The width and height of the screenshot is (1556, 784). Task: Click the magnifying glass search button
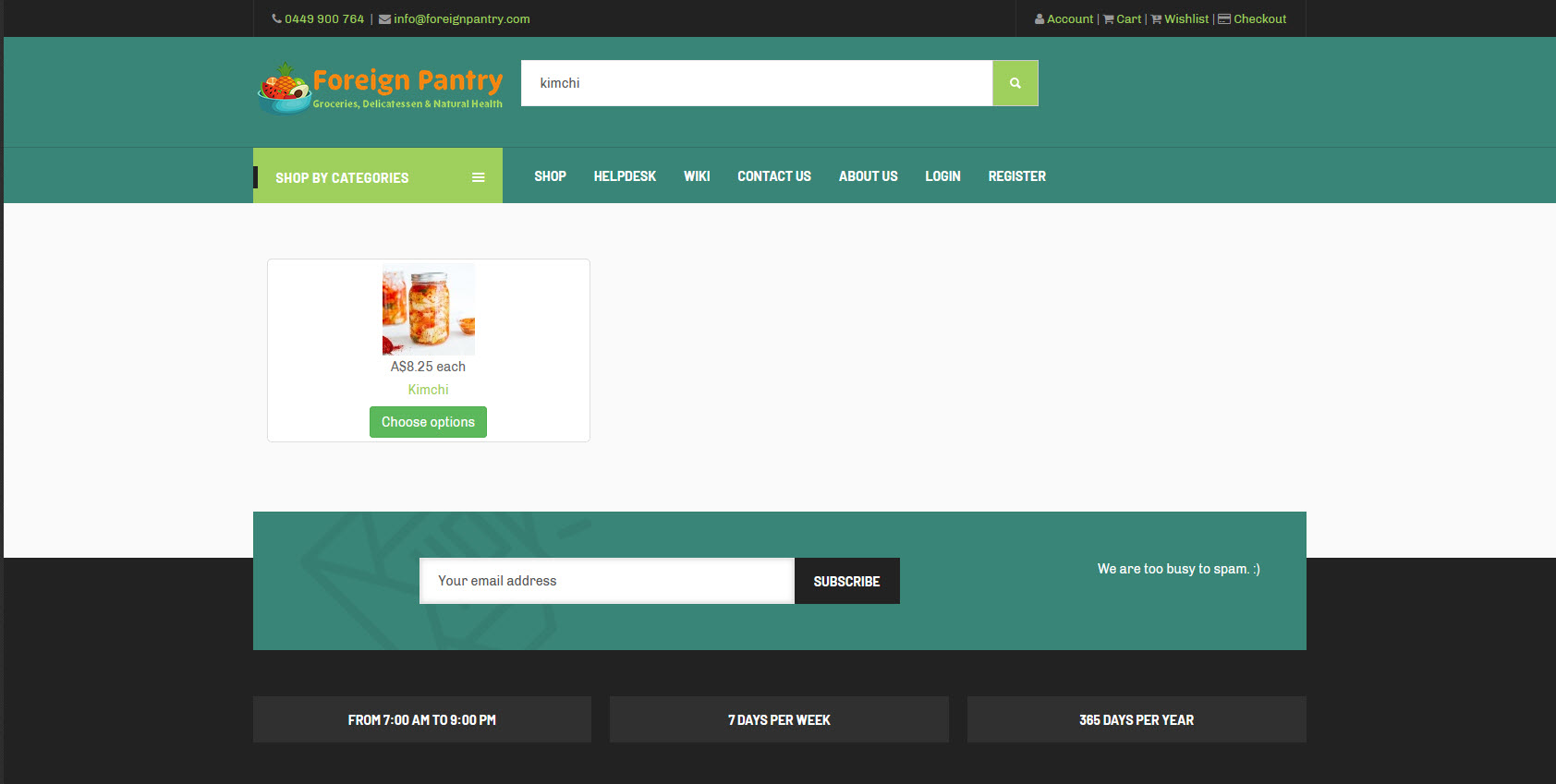point(1015,83)
